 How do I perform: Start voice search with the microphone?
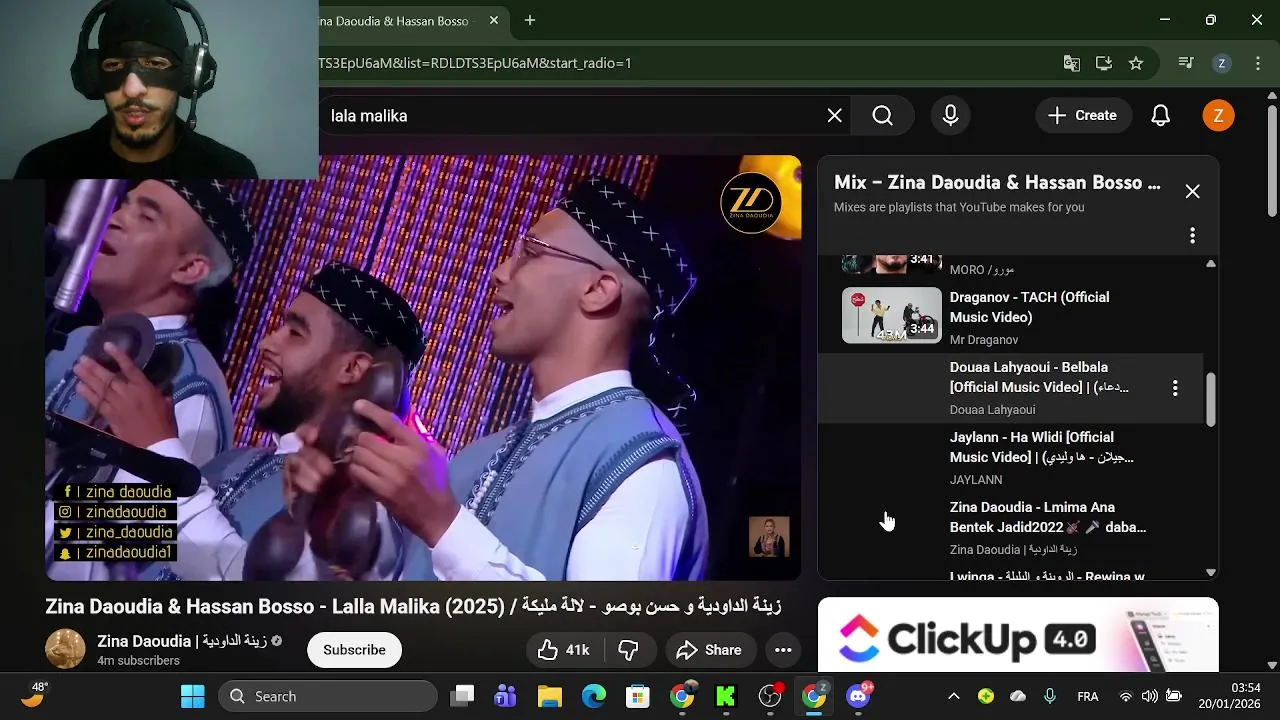click(951, 116)
